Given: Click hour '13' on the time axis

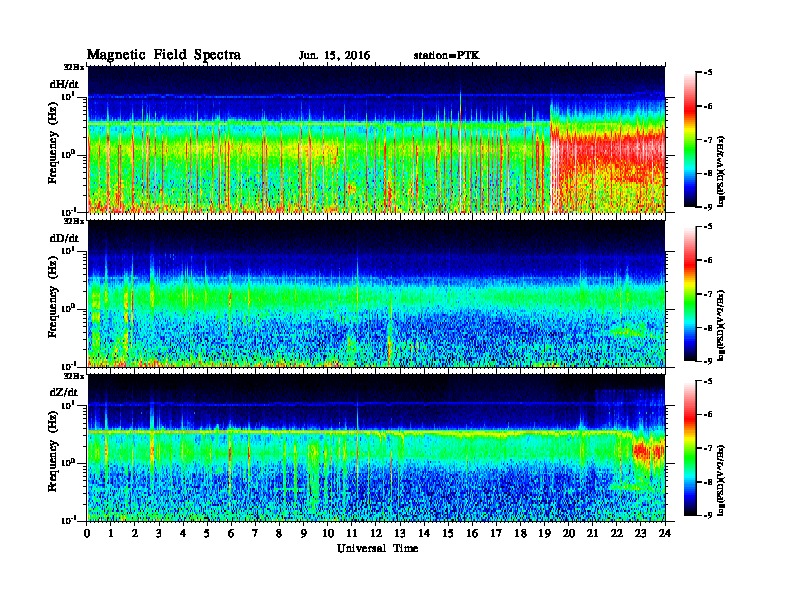Looking at the screenshot, I should click(400, 533).
